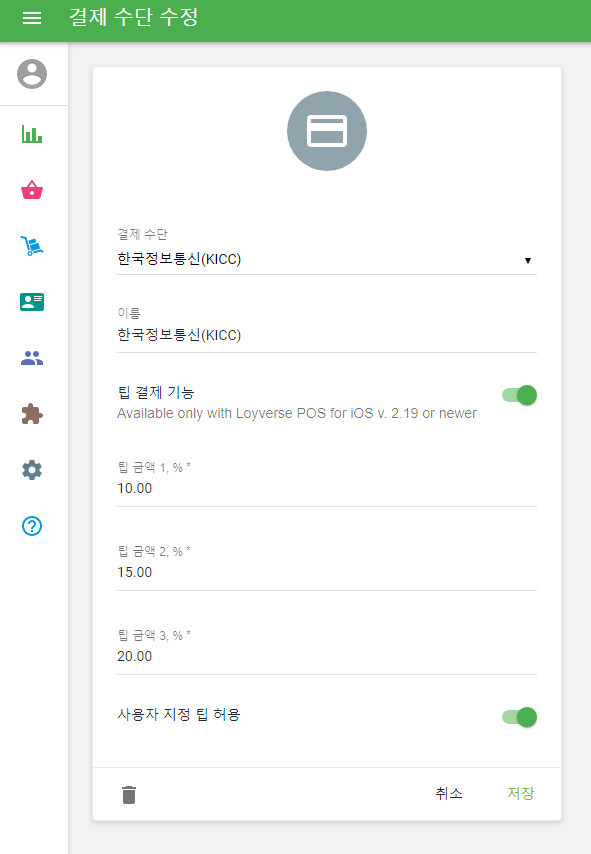Click the 취소 cancel button
Viewport: 591px width, 854px height.
click(x=448, y=793)
